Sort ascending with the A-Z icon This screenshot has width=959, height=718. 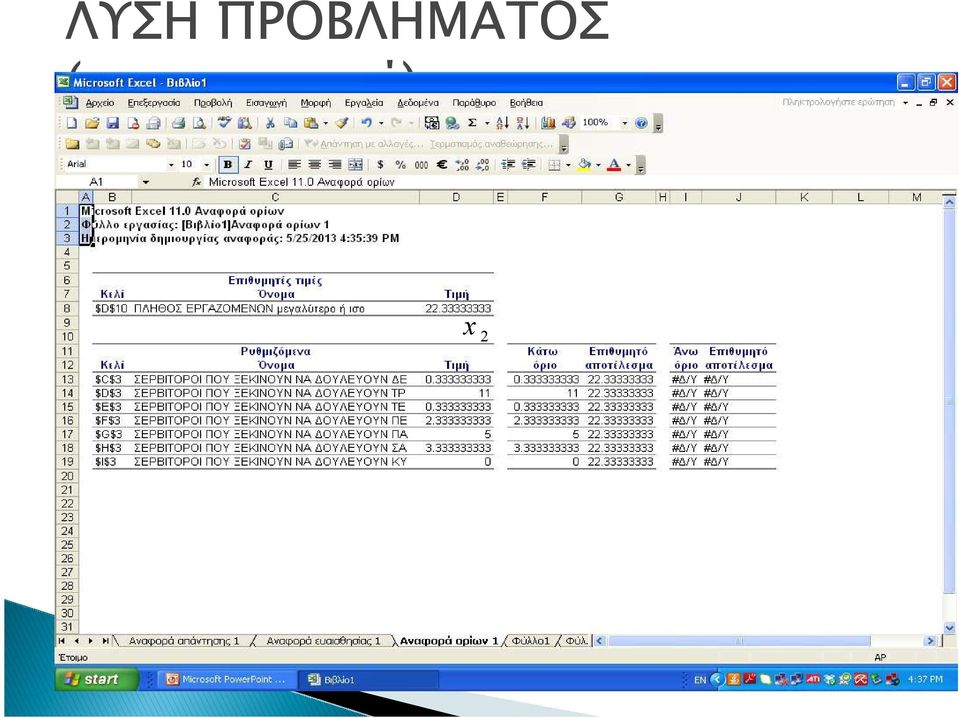(502, 123)
